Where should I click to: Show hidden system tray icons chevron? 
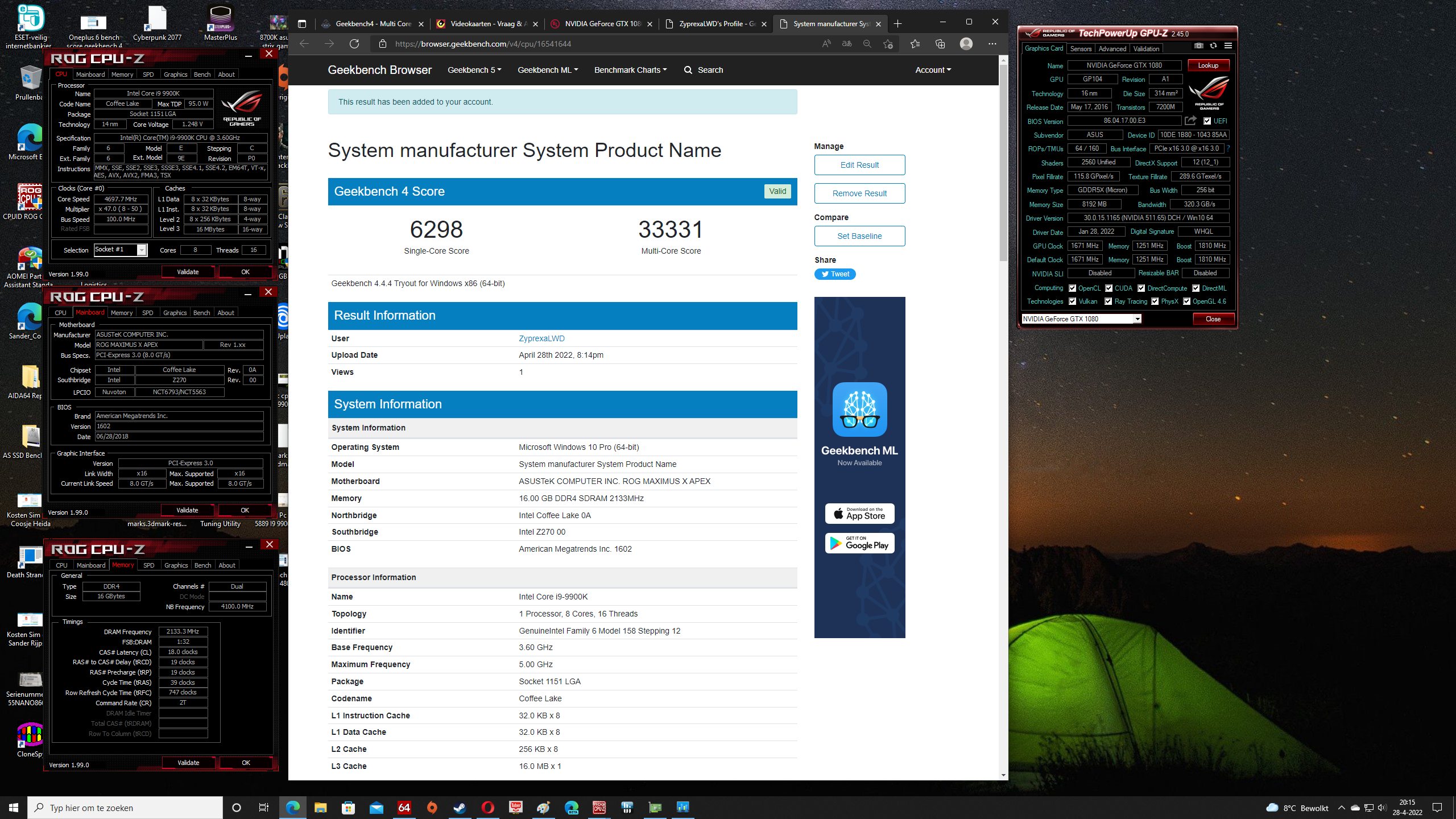[x=1341, y=808]
